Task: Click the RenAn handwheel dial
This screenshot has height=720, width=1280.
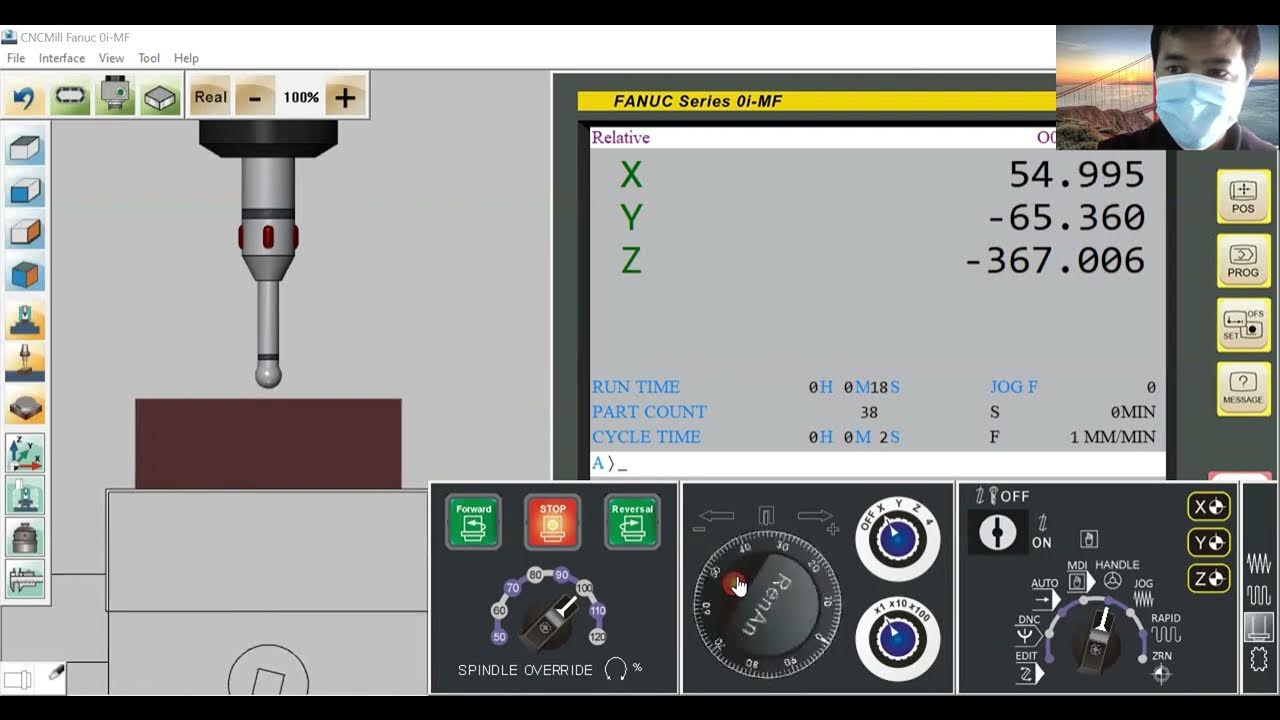Action: 767,604
